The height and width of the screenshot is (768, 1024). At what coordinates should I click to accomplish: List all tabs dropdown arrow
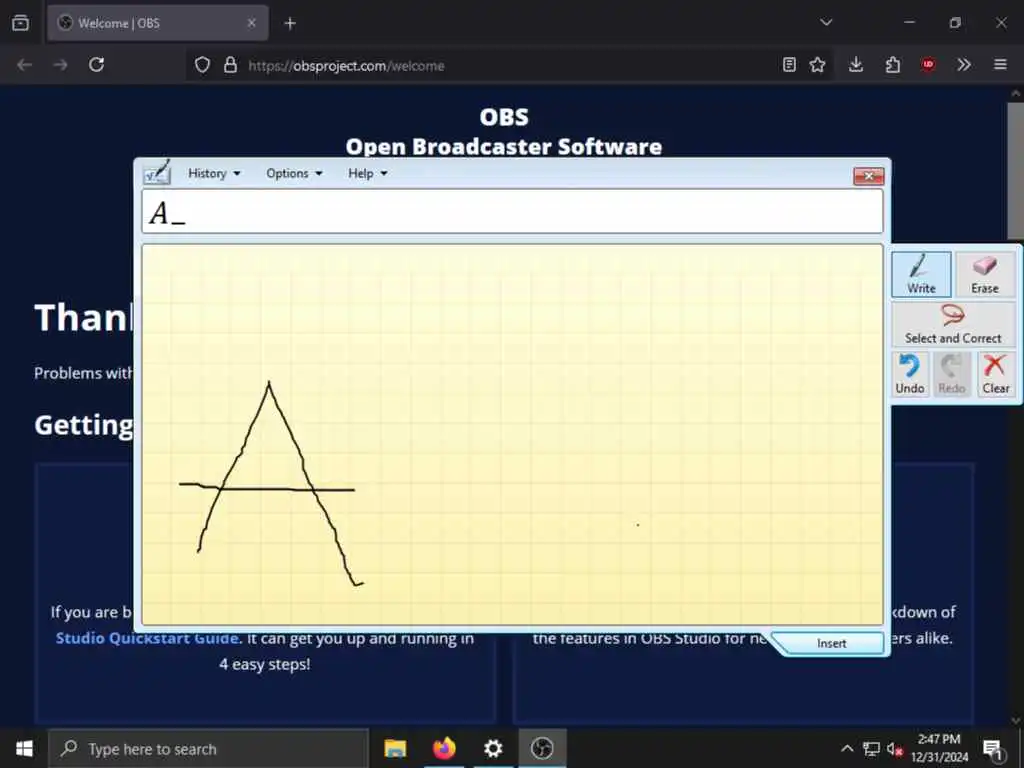pyautogui.click(x=826, y=23)
